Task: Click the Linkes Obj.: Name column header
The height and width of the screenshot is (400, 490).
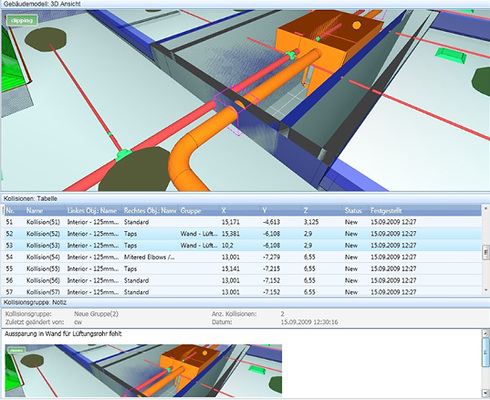Action: [93, 211]
